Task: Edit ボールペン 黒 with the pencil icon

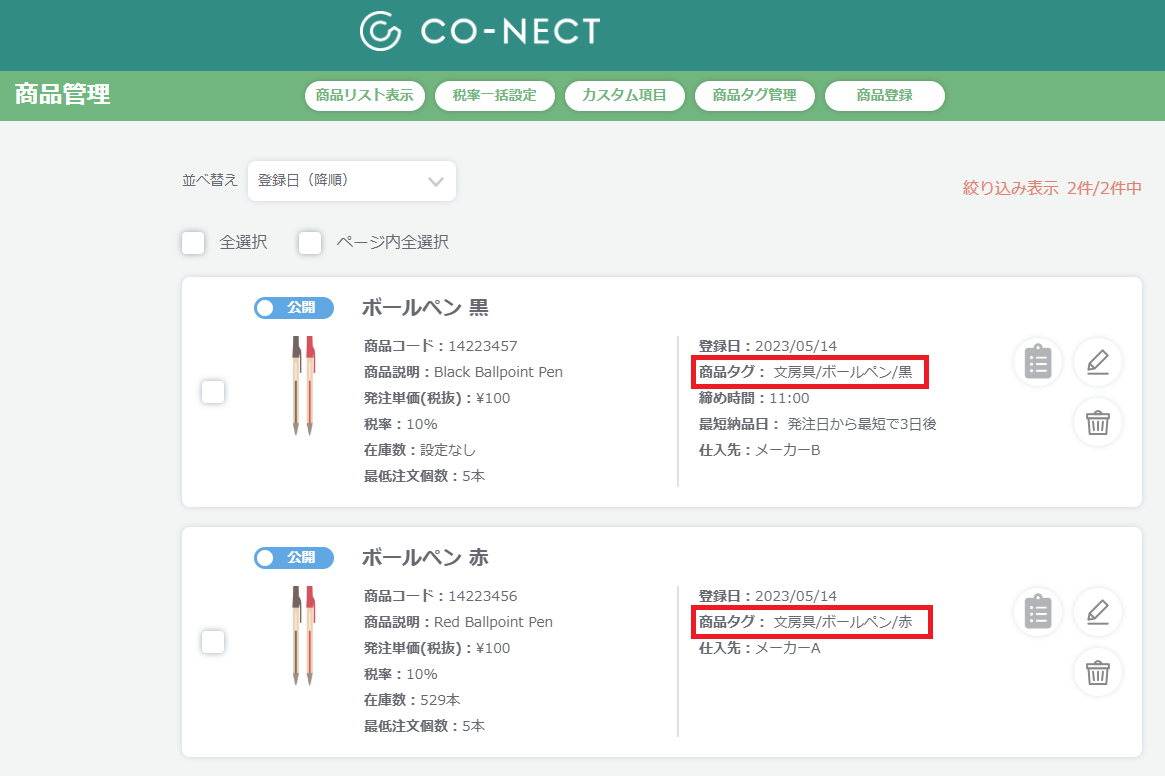Action: pyautogui.click(x=1097, y=362)
